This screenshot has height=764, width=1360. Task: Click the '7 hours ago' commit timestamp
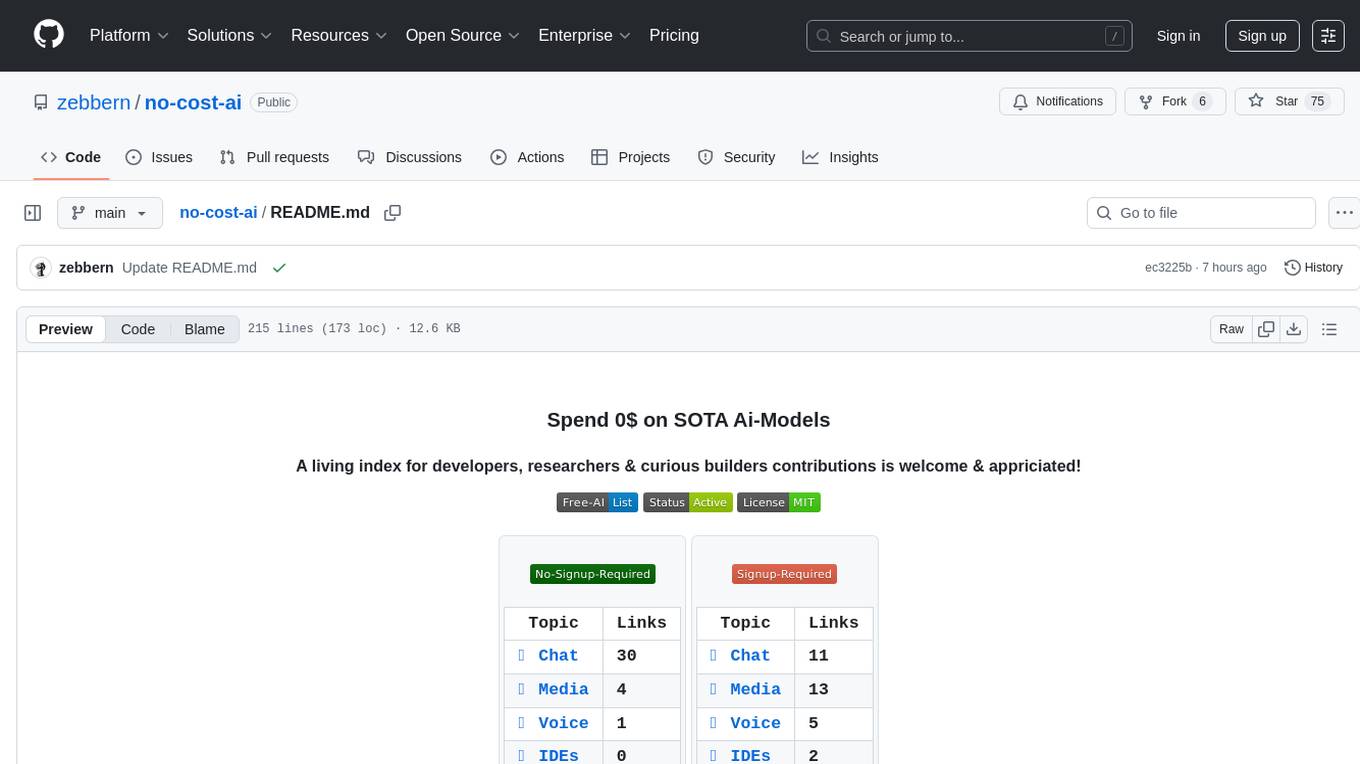tap(1234, 268)
